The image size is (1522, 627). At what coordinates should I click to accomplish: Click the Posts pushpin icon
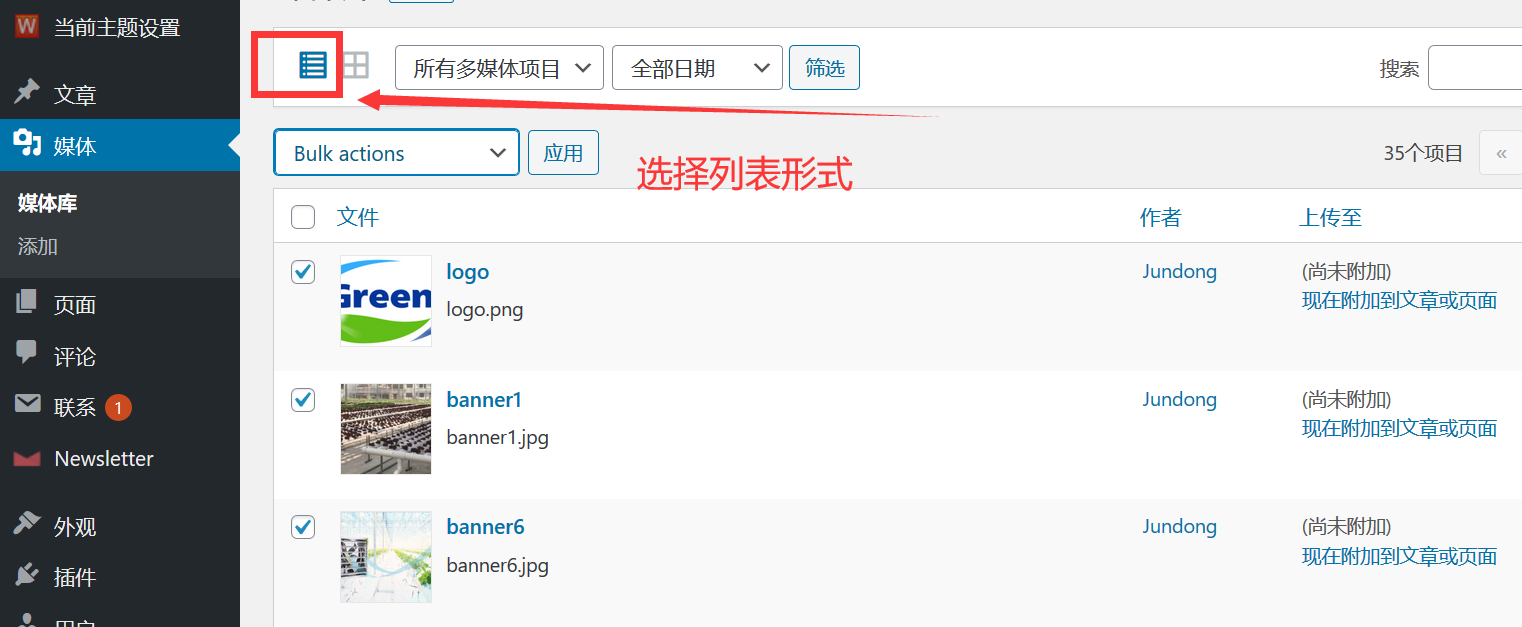pyautogui.click(x=27, y=93)
